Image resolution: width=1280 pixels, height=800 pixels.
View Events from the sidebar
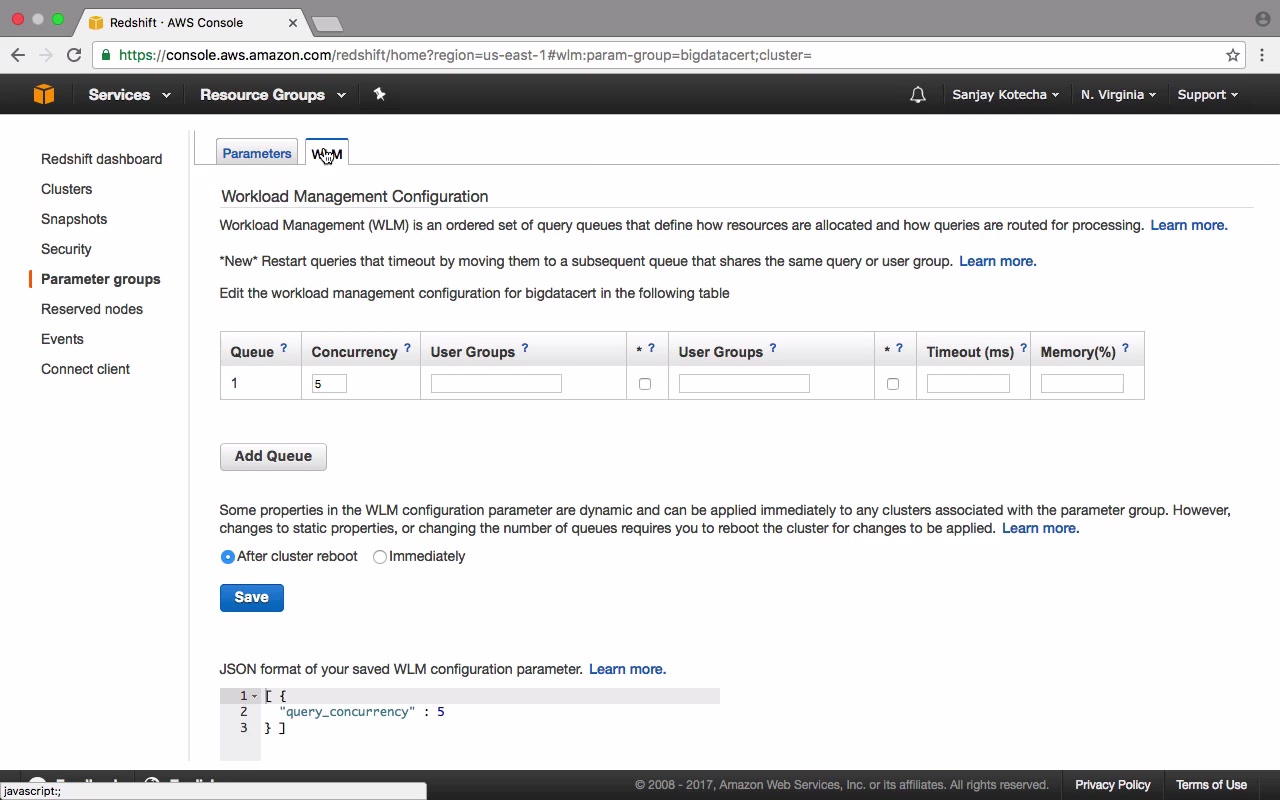click(62, 339)
